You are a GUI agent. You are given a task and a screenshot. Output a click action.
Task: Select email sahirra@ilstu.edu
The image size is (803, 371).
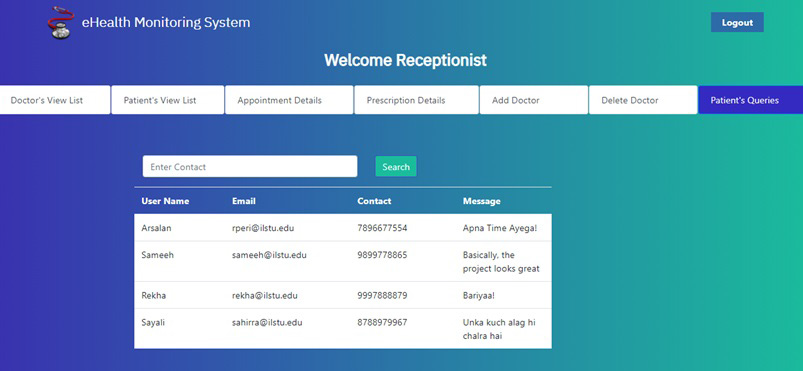267,322
